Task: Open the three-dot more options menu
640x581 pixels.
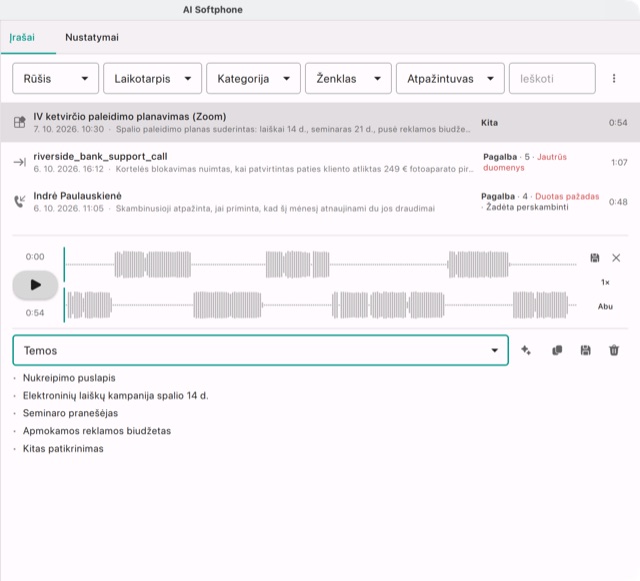Action: coord(614,78)
